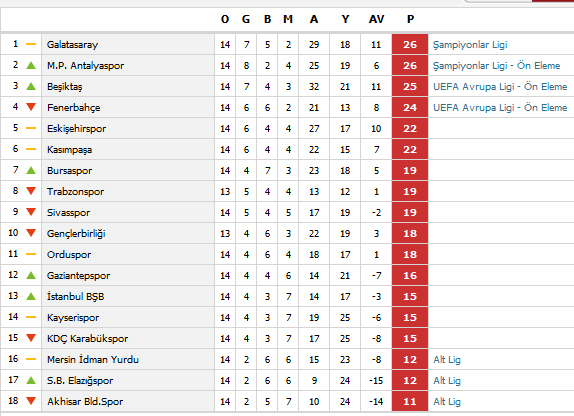Click the red down arrow beside Trabzonspor

31,191
